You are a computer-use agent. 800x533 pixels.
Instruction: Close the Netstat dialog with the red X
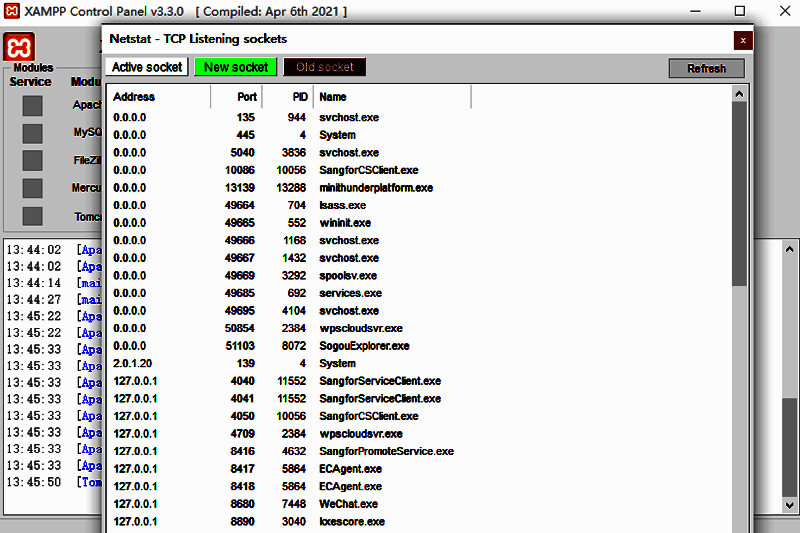tap(743, 40)
